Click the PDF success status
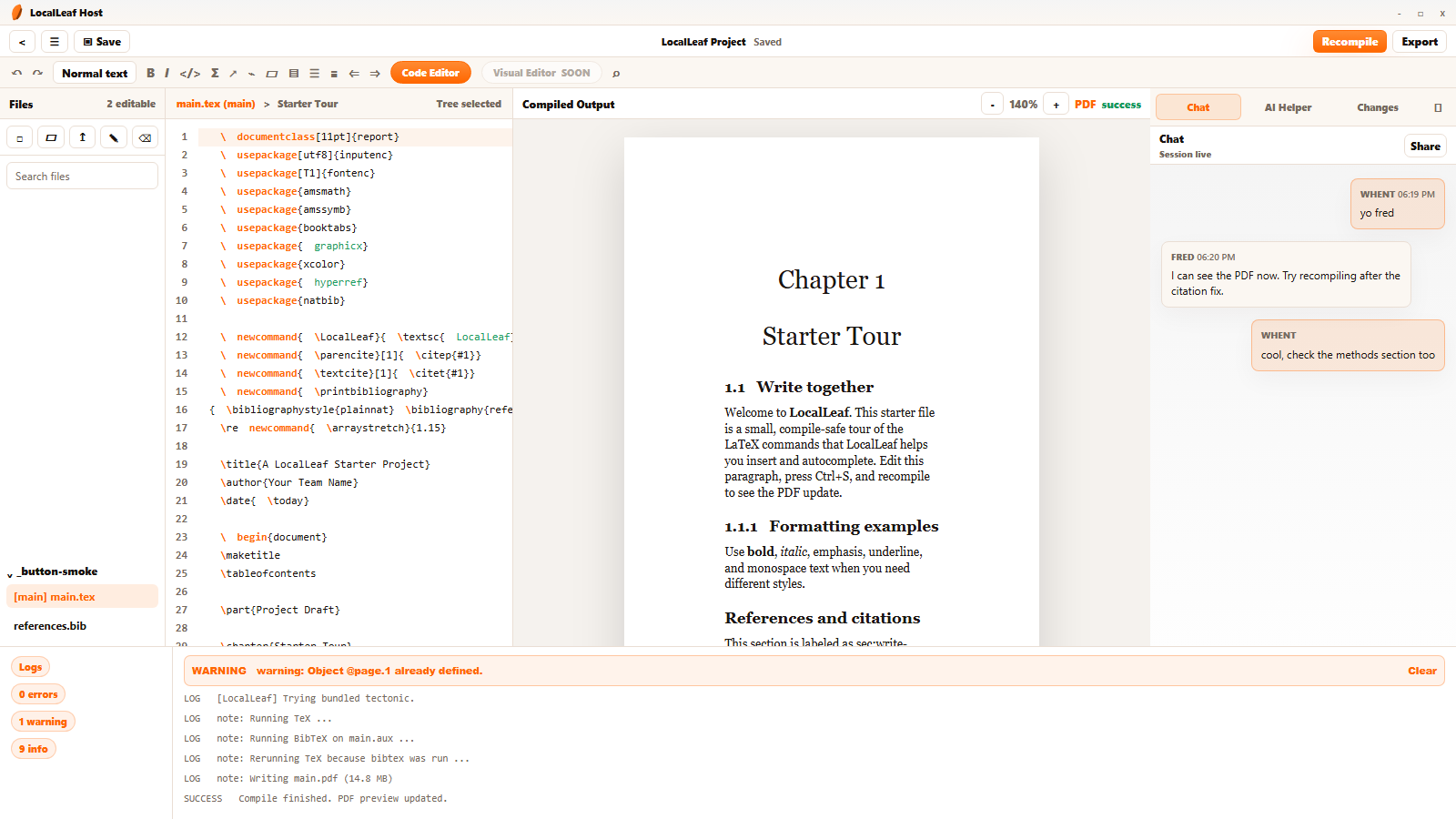 pos(1107,105)
